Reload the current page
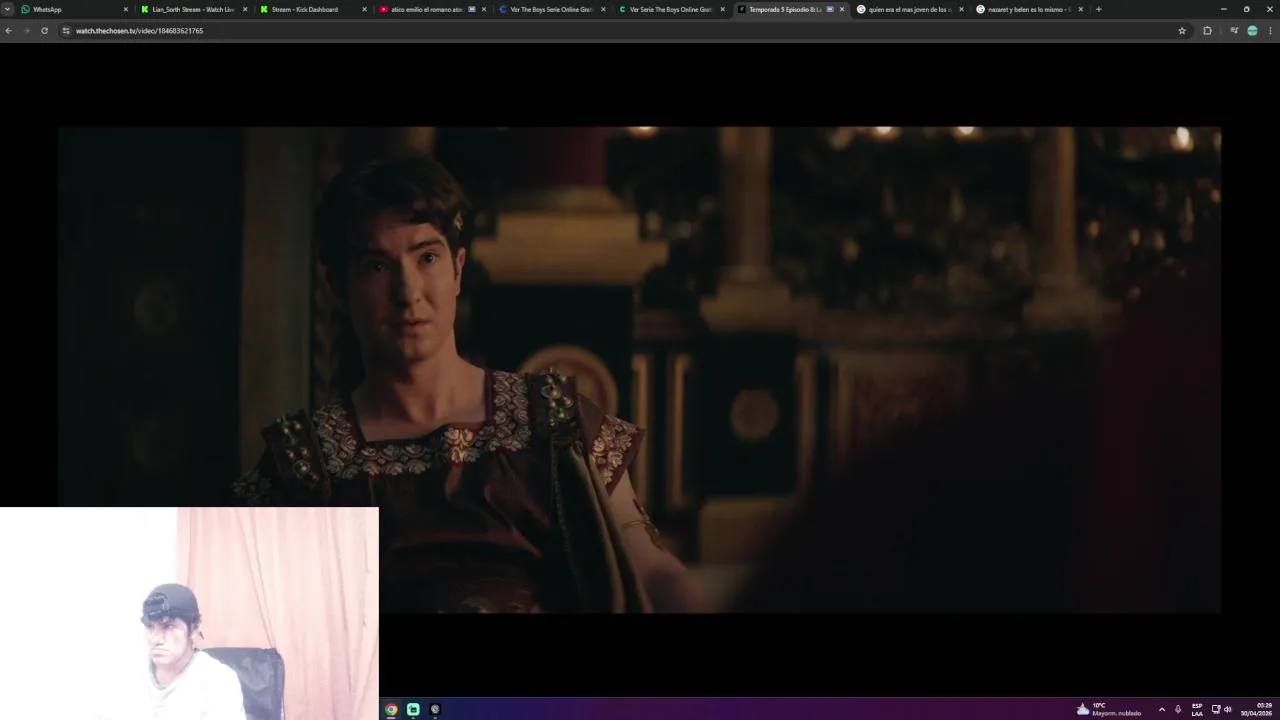This screenshot has width=1280, height=720. pos(44,31)
